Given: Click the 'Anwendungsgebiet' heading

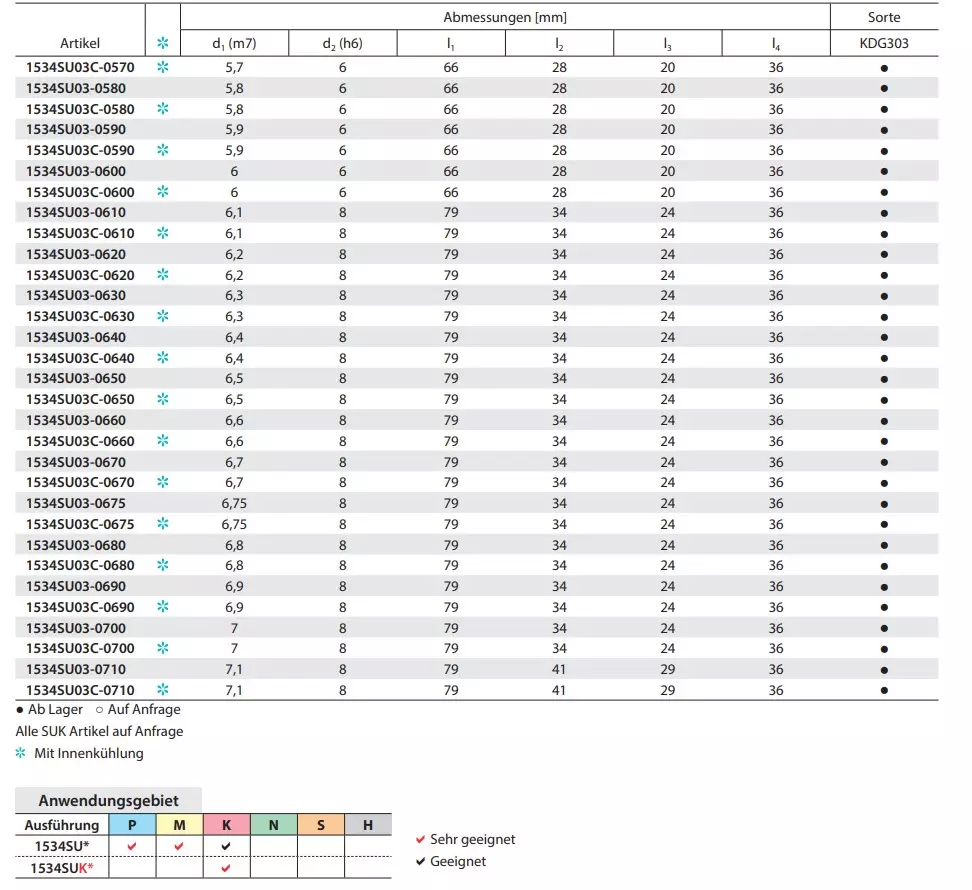Looking at the screenshot, I should point(108,801).
